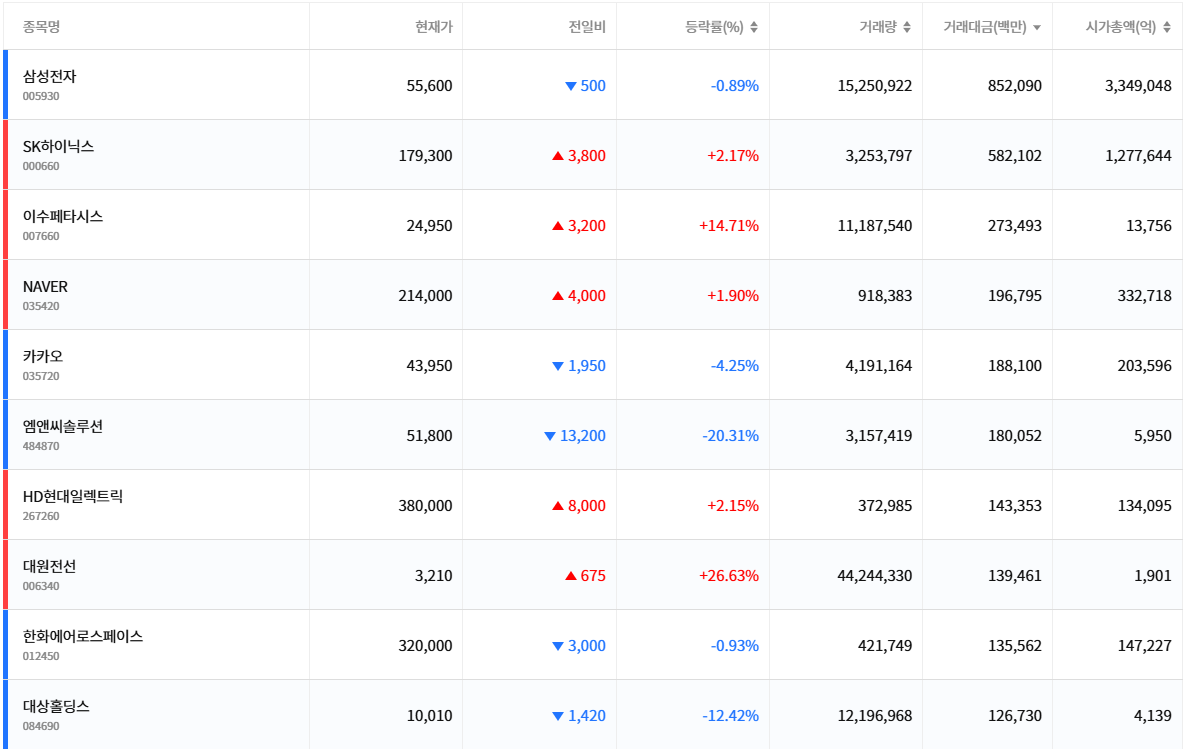The height and width of the screenshot is (749, 1192).
Task: Click stock code 000660
Action: [x=41, y=167]
